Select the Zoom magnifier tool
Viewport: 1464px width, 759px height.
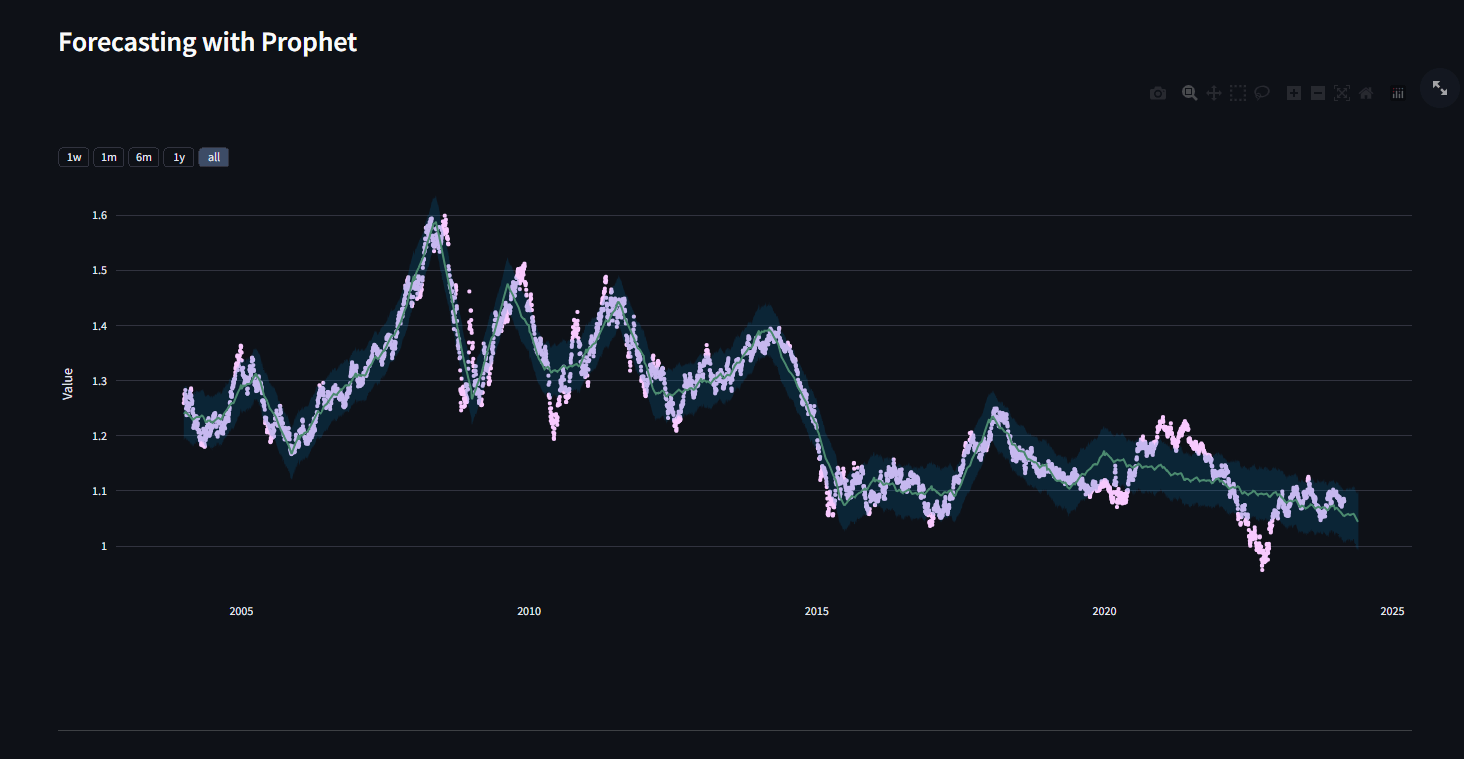(x=1189, y=93)
